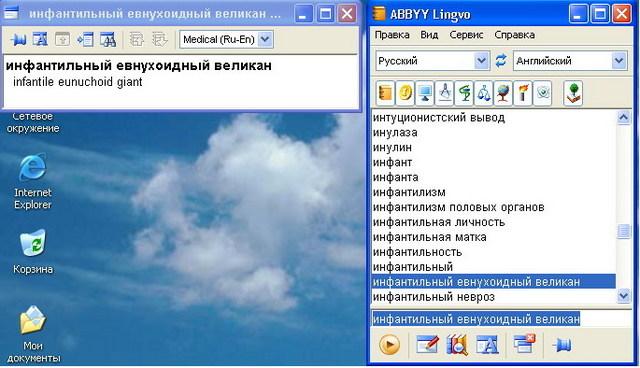Swap translation direction with the blue arrows button
Viewport: 640px width, 368px height.
(x=501, y=61)
